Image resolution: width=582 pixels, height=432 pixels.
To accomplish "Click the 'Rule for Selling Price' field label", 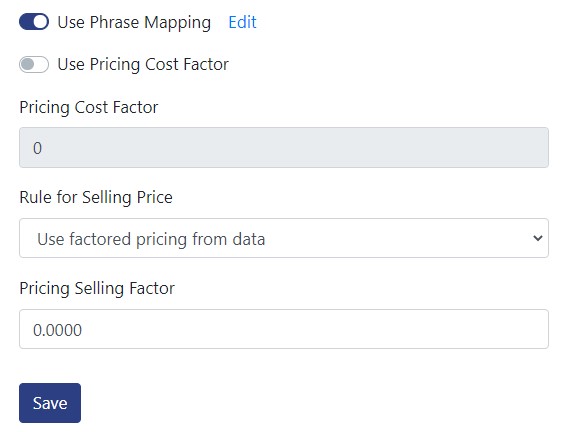I will 96,197.
